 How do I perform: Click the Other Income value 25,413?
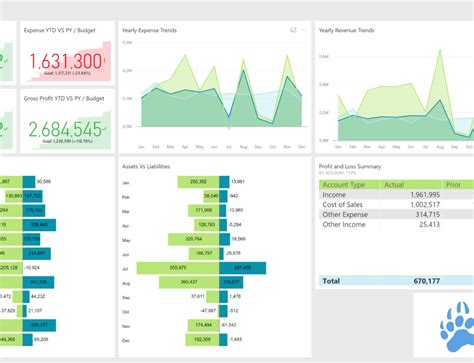[x=430, y=225]
